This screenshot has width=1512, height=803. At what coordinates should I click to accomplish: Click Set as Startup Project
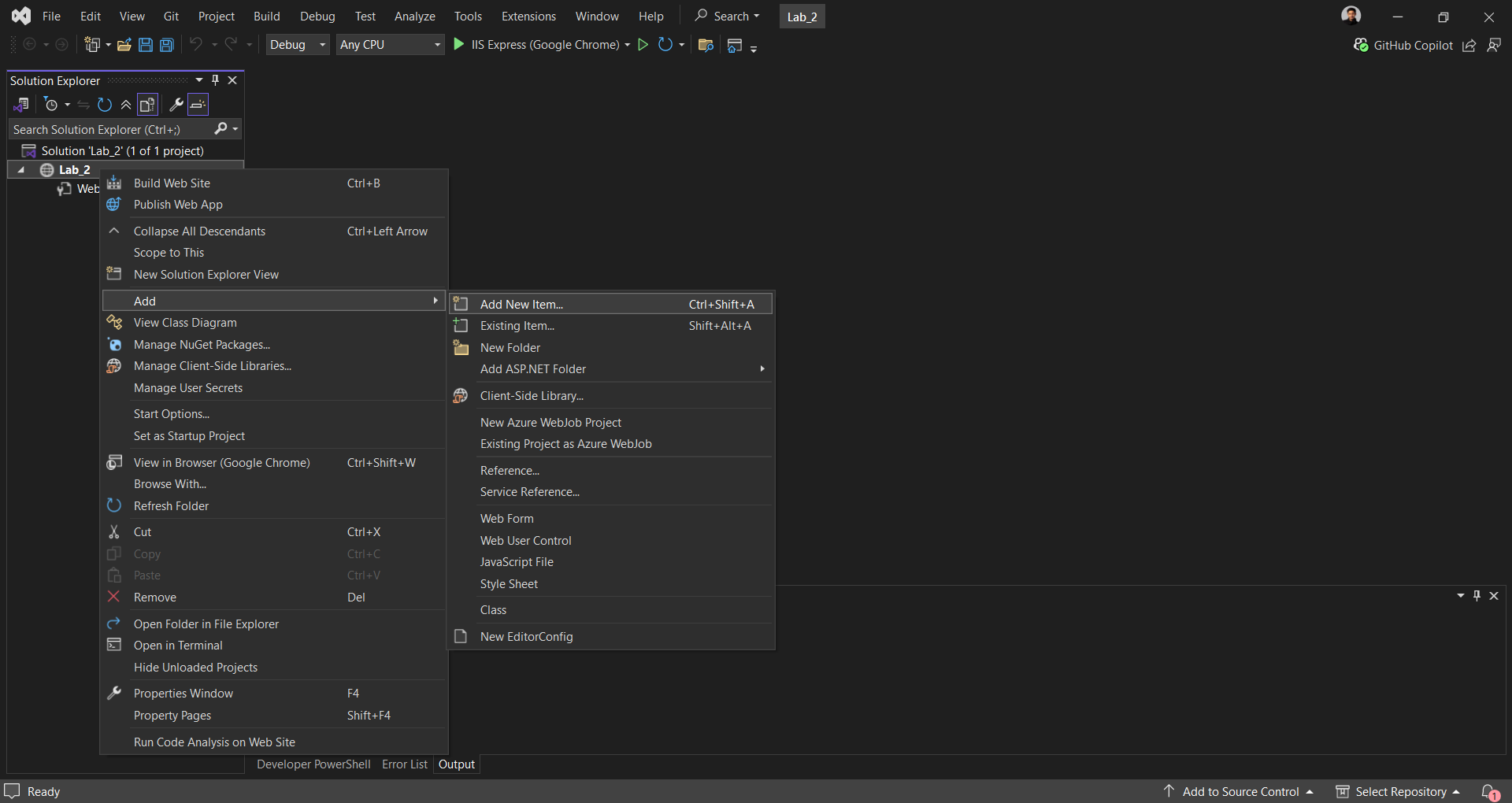pyautogui.click(x=273, y=436)
